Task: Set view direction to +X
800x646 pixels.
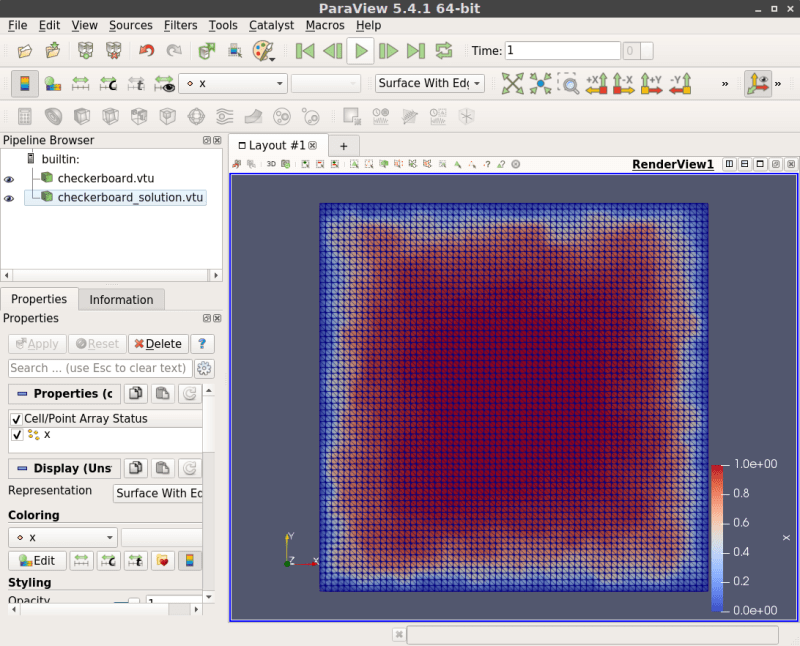Action: tap(596, 84)
